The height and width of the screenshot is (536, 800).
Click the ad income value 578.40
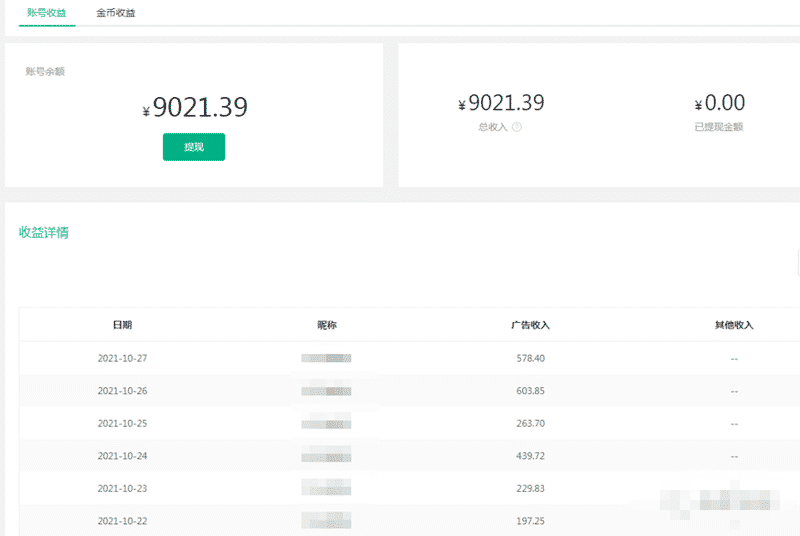tap(531, 359)
